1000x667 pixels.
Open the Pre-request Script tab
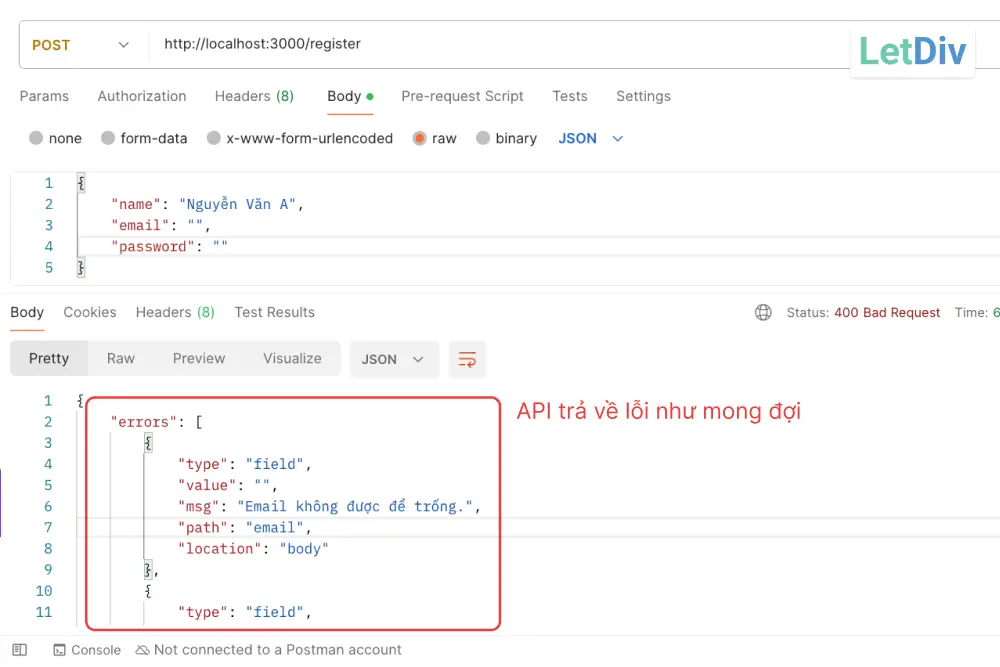(x=462, y=97)
